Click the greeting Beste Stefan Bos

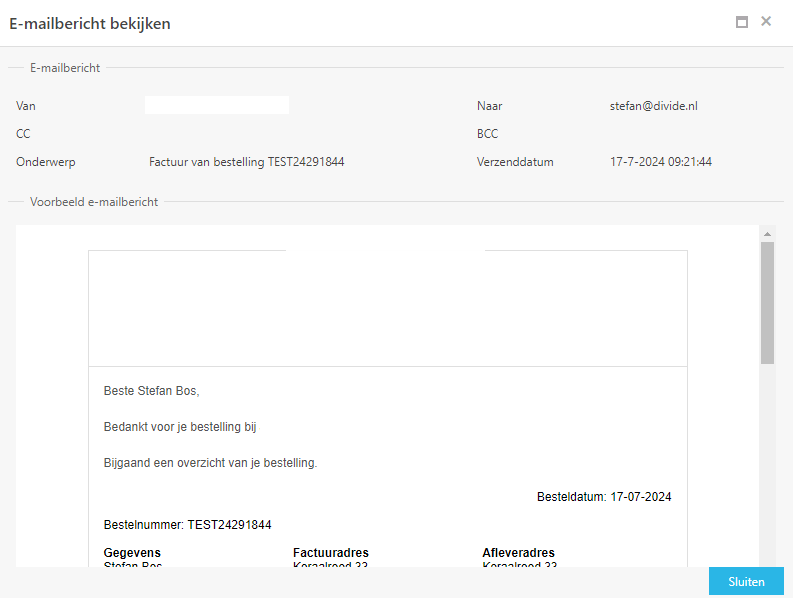point(151,391)
